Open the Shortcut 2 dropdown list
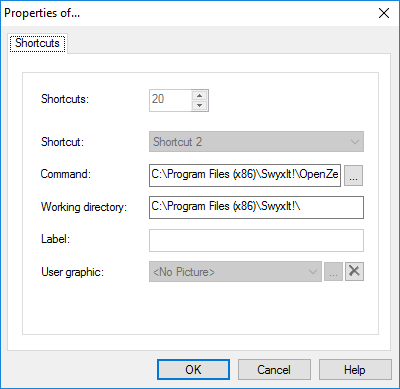 click(x=256, y=142)
